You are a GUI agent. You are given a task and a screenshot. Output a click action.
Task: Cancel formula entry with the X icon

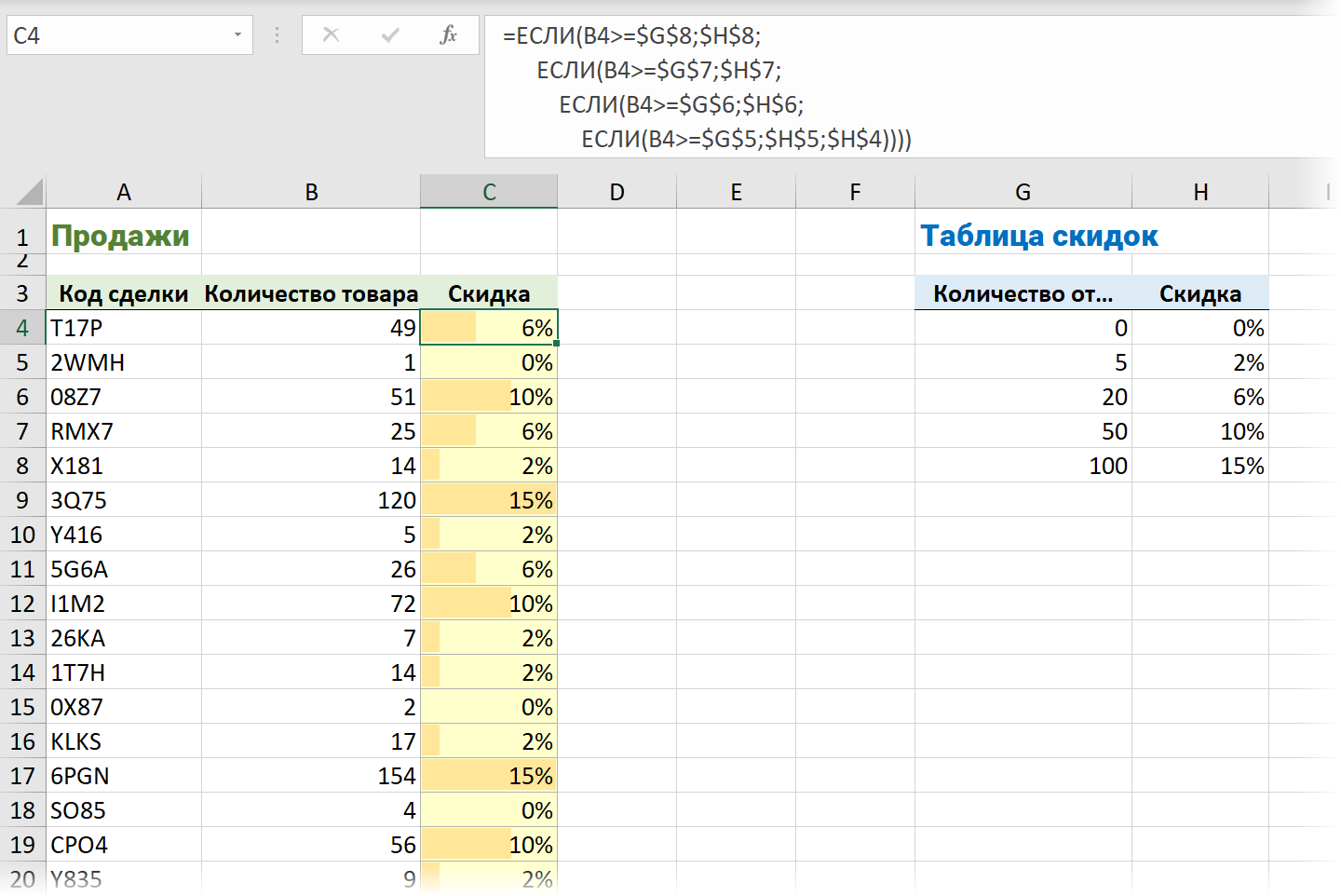[331, 35]
